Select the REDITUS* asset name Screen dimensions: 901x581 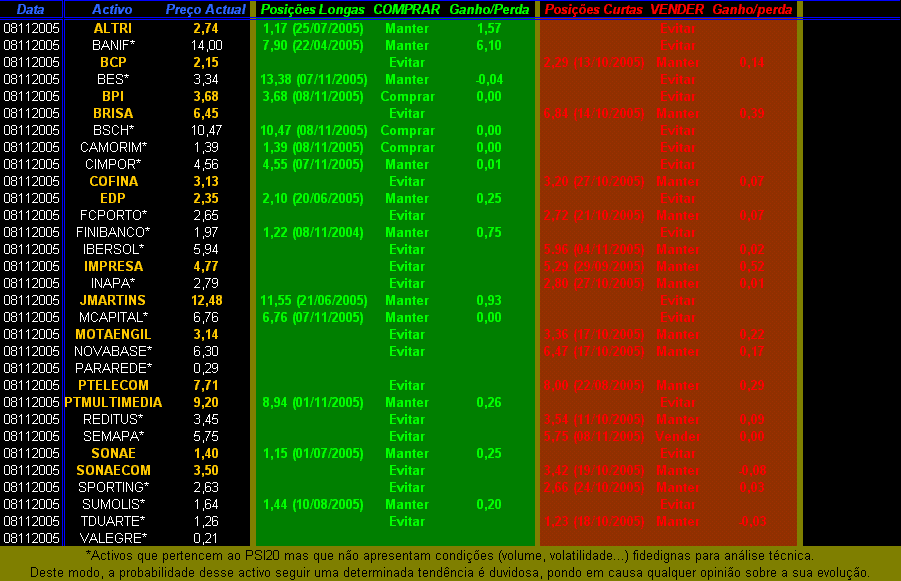point(113,419)
